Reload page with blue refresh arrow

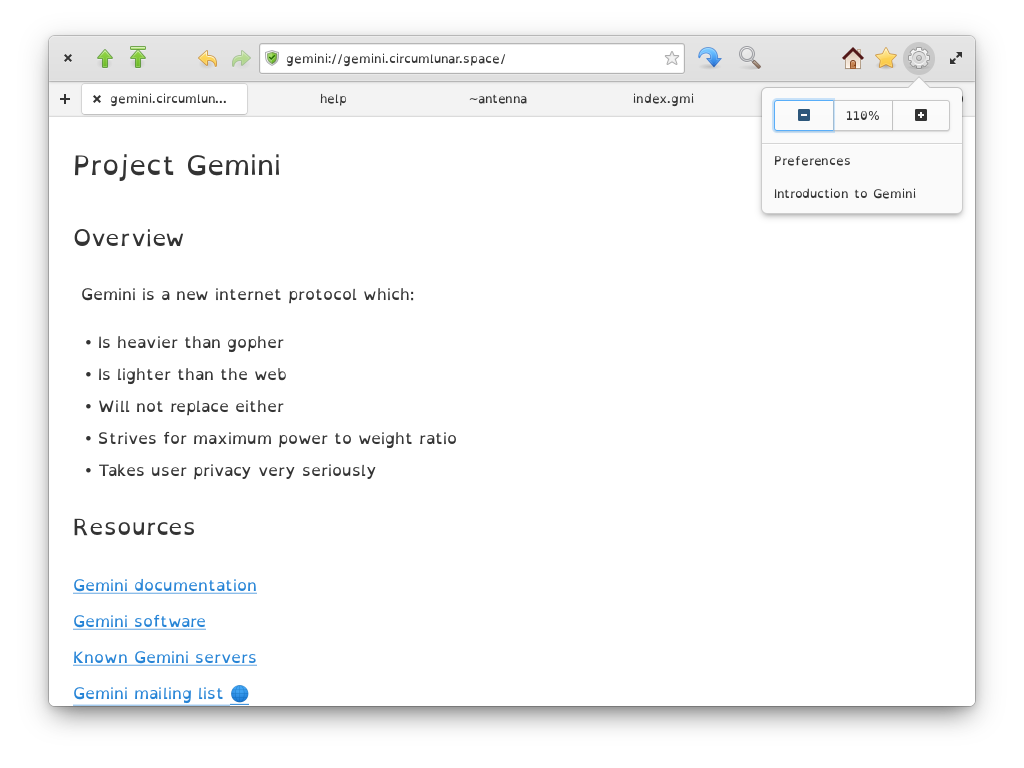tap(709, 58)
